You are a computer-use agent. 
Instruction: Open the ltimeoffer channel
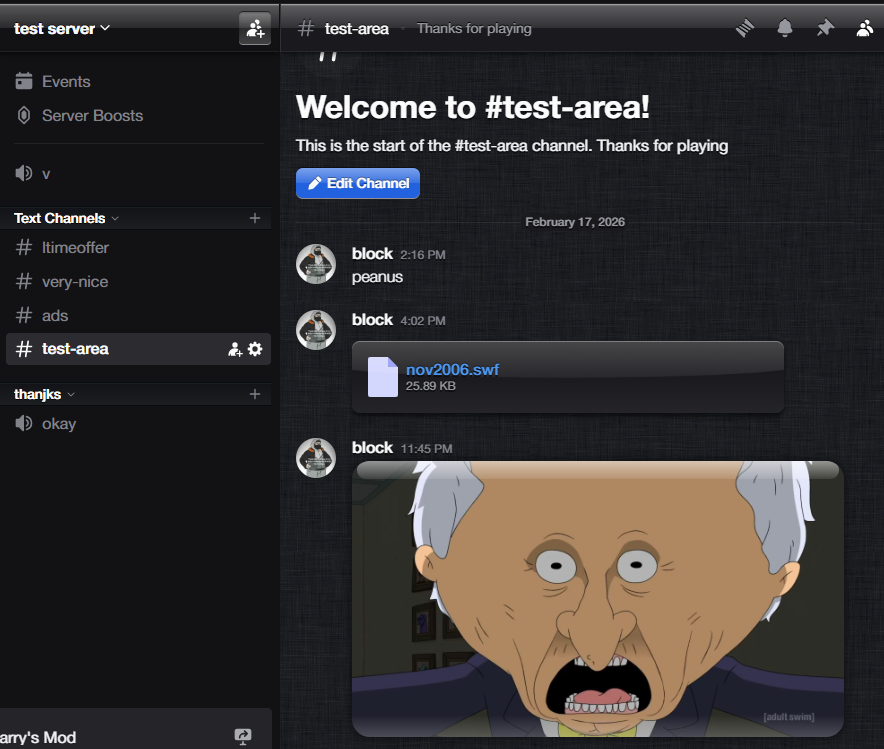[x=138, y=247]
